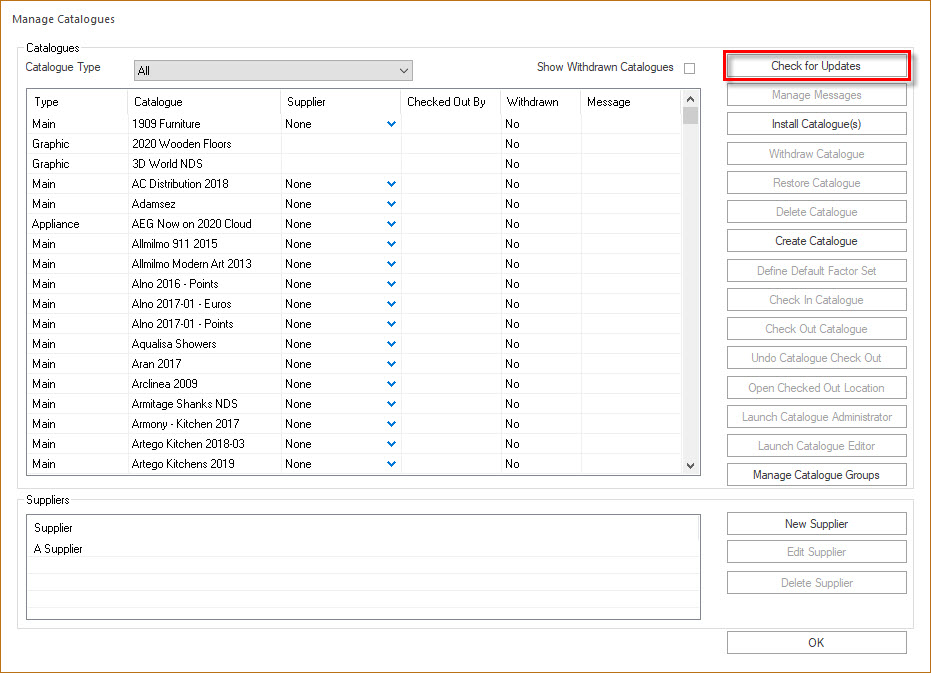
Task: Click the Check Out Catalogue button
Action: point(816,328)
